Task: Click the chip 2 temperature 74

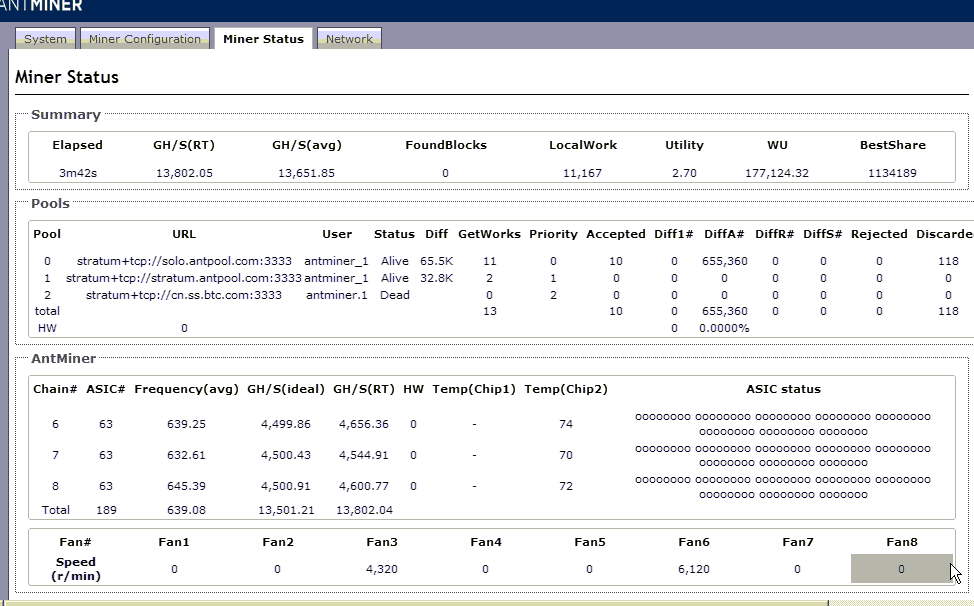Action: coord(566,424)
